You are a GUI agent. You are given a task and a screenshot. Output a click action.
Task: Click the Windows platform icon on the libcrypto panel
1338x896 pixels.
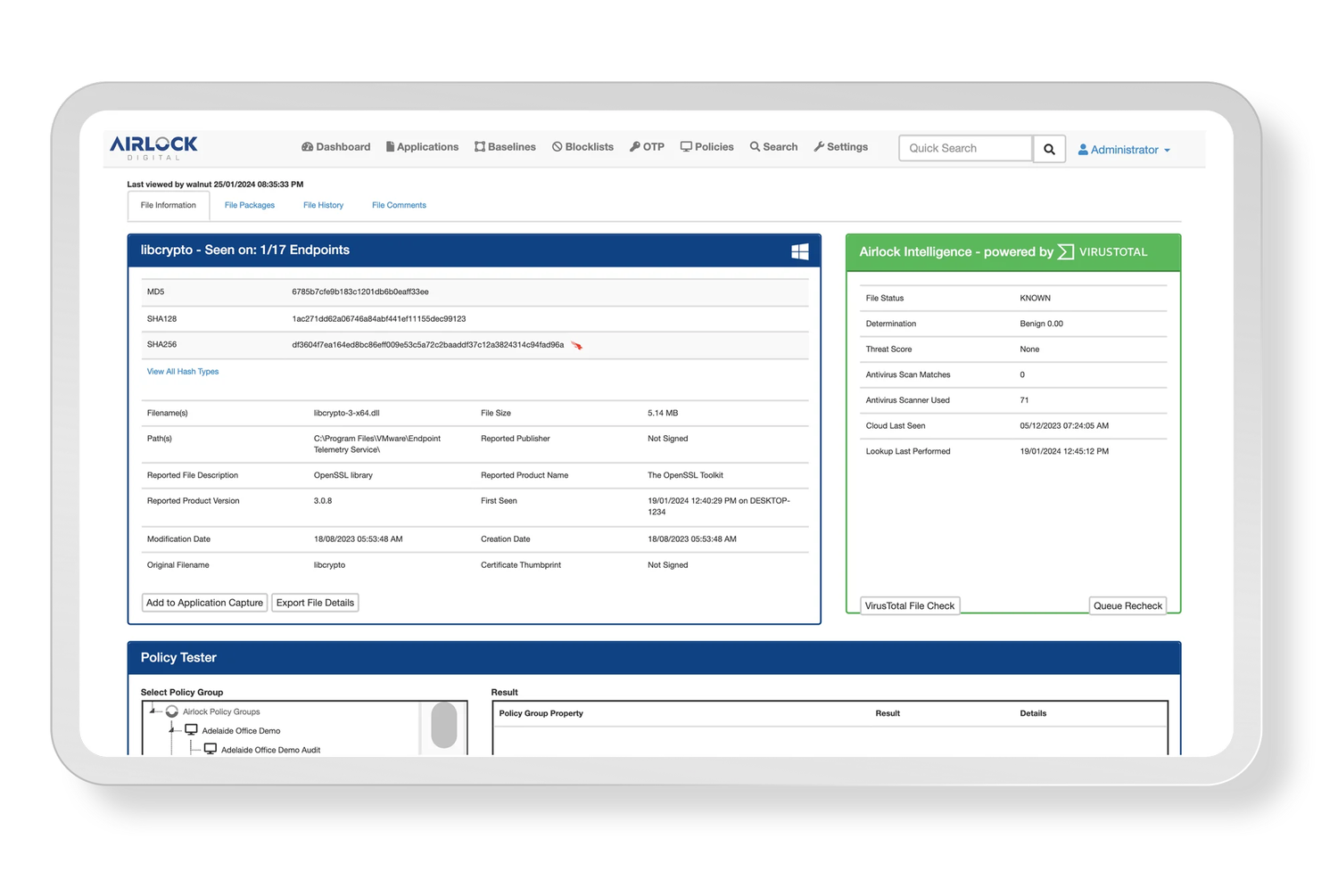tap(799, 251)
